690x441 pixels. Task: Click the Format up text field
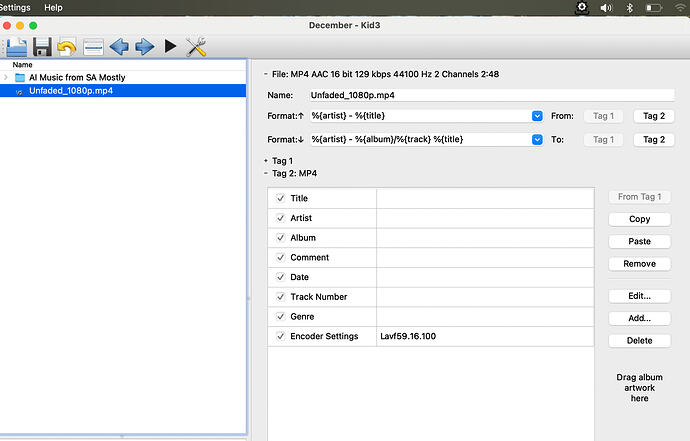click(x=420, y=116)
